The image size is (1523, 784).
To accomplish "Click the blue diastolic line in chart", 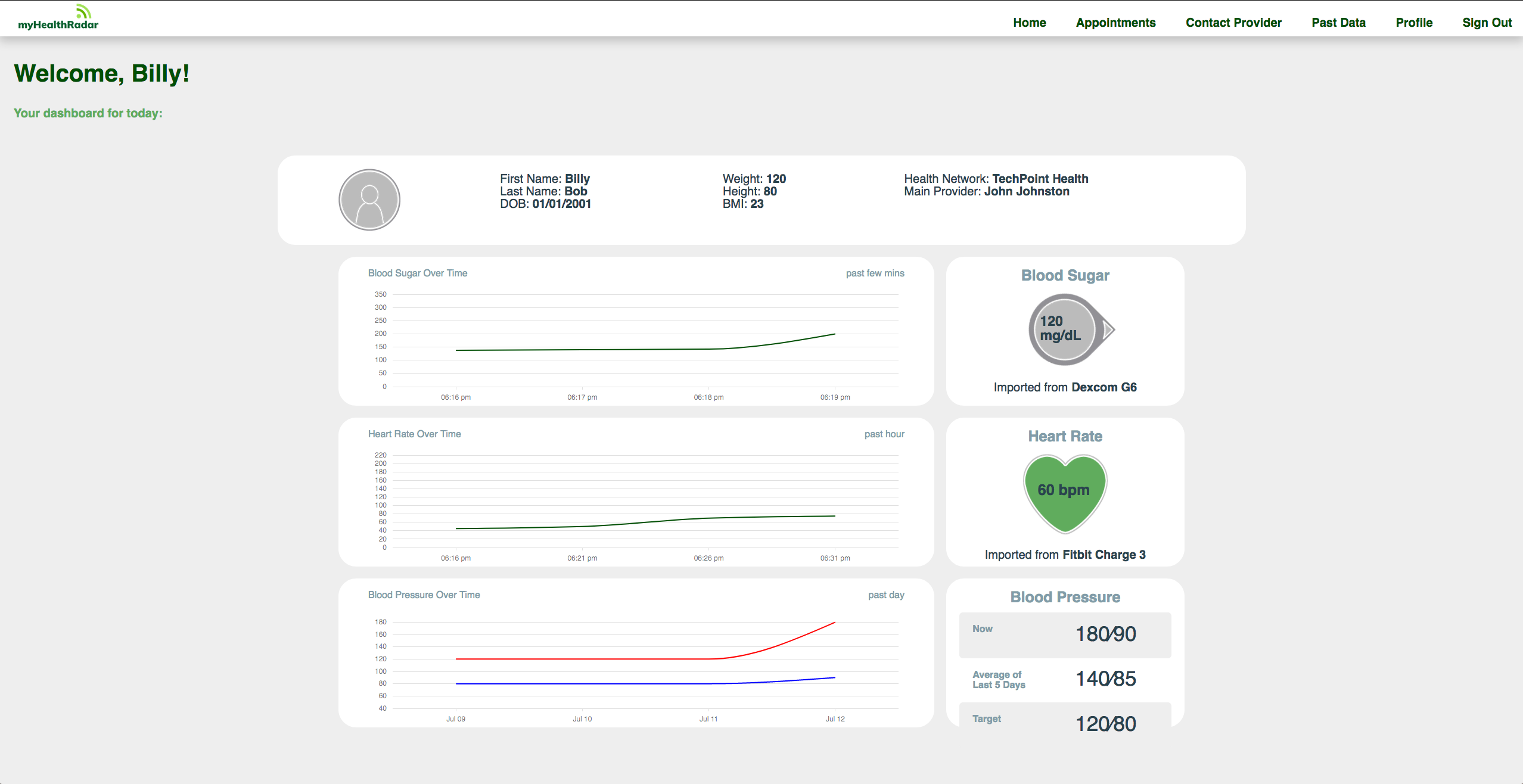I will click(x=584, y=683).
